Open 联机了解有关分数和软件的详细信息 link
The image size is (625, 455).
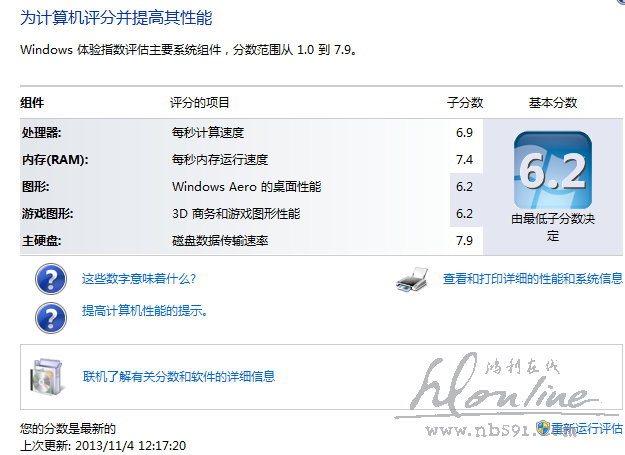pyautogui.click(x=179, y=376)
